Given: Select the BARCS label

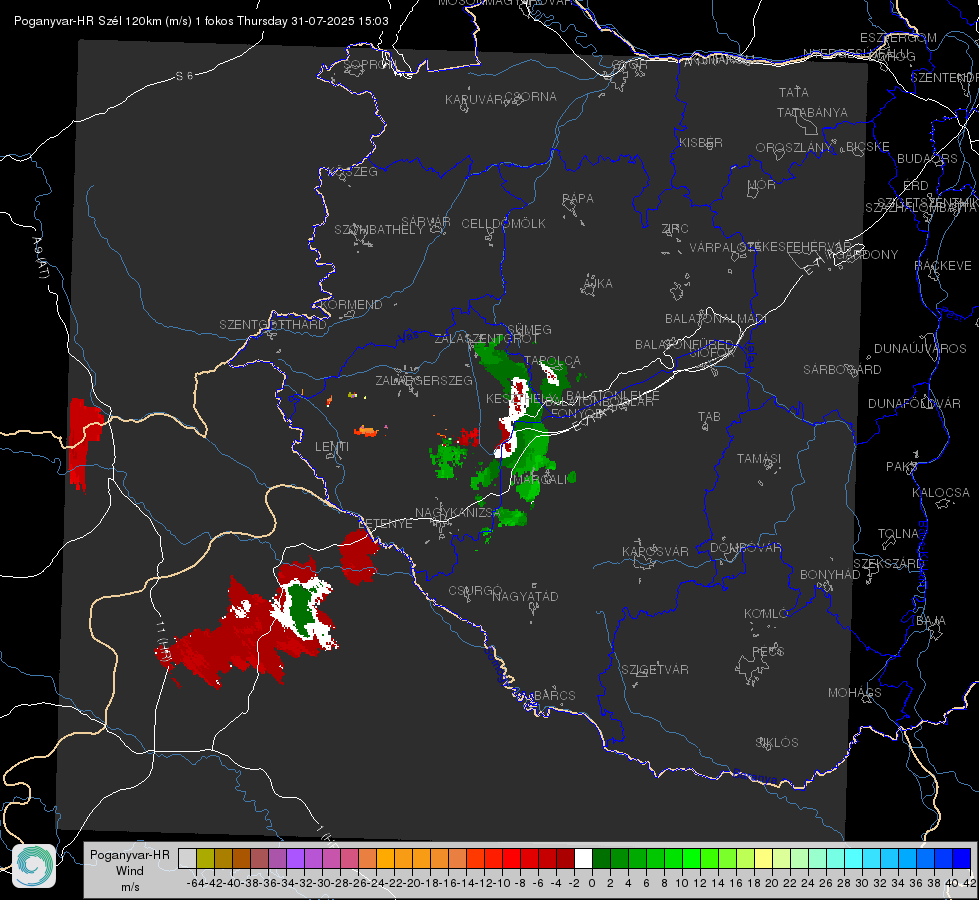Looking at the screenshot, I should coord(554,696).
